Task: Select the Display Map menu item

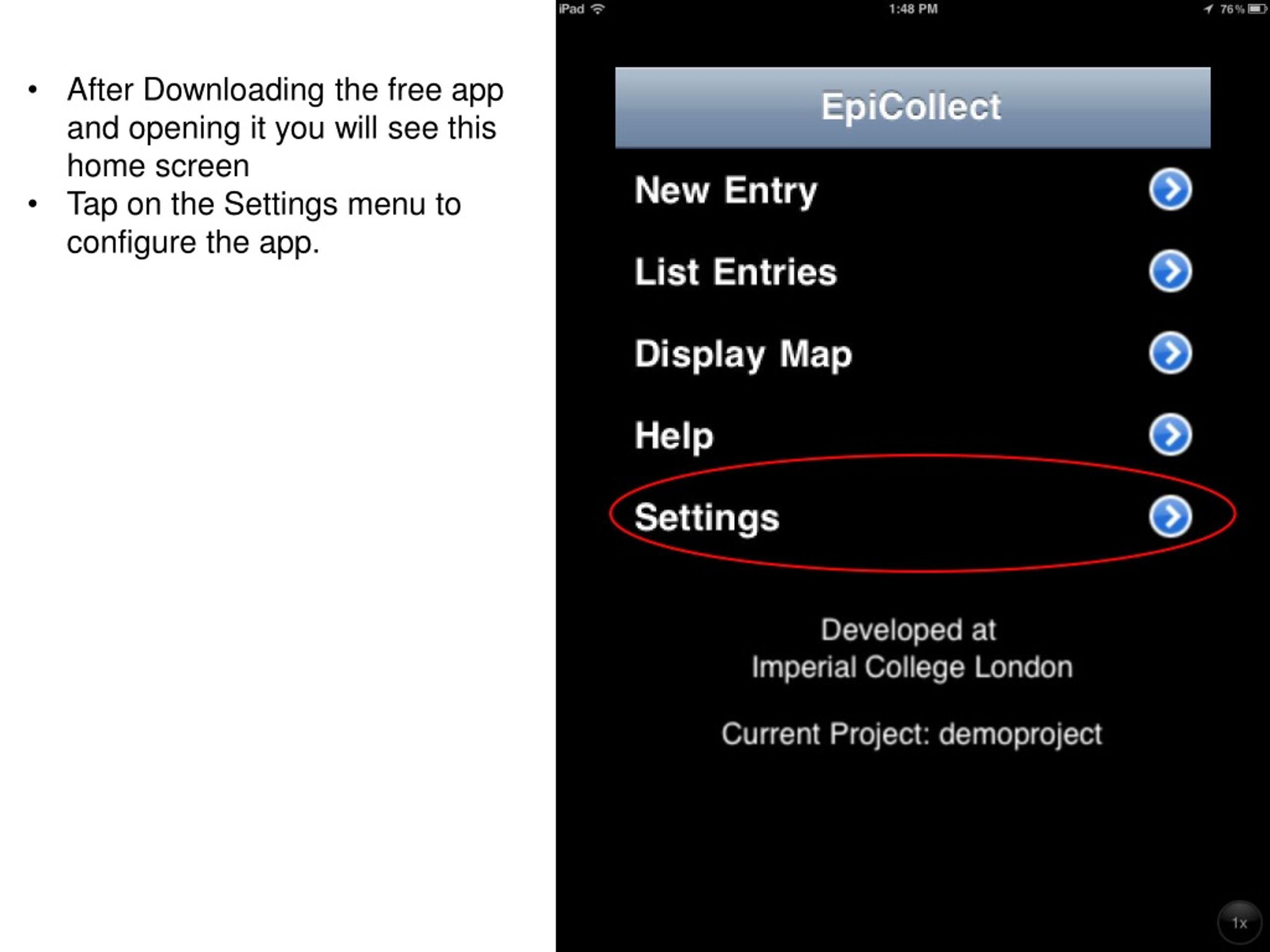Action: [x=913, y=354]
